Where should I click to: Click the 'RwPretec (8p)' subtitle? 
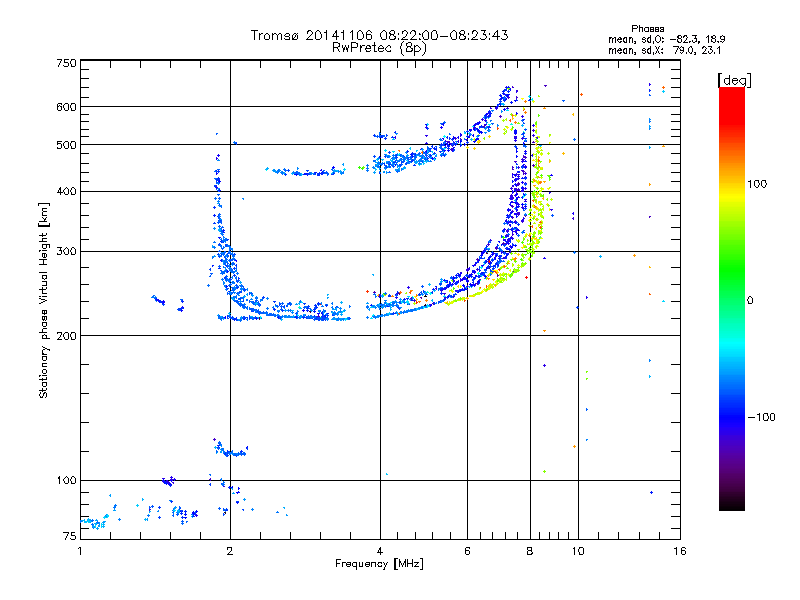click(x=379, y=48)
